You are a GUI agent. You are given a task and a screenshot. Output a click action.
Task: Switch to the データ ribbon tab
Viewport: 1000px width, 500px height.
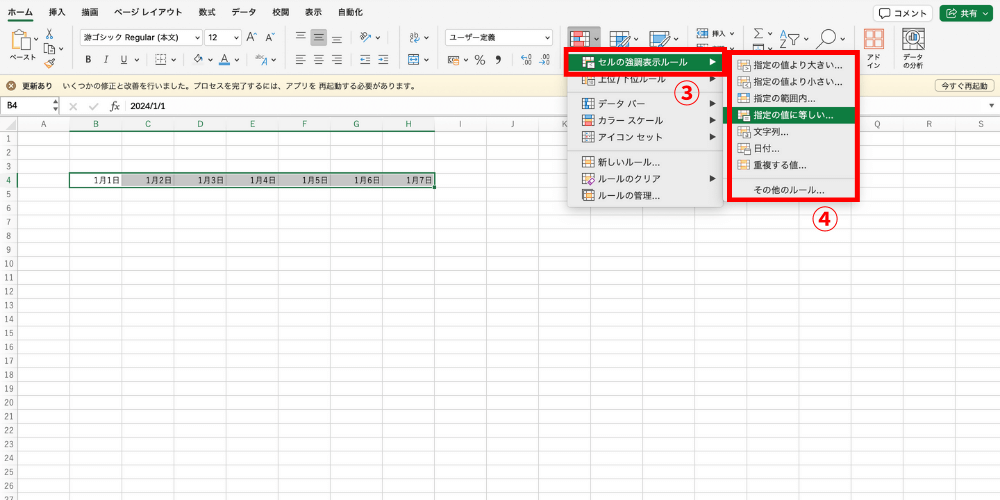[244, 12]
